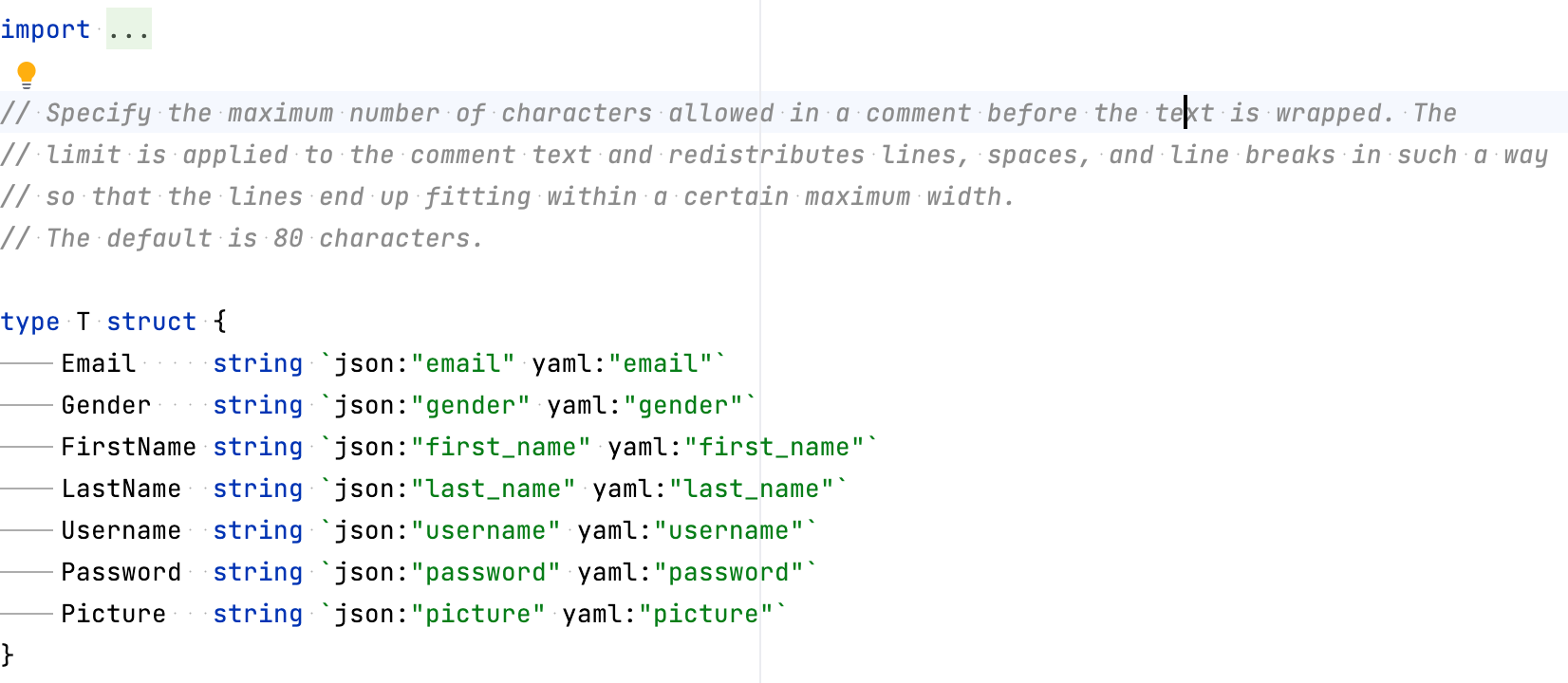Image resolution: width=1568 pixels, height=683 pixels.
Task: Click the yellow lightbulb quick-fix icon
Action: (27, 74)
